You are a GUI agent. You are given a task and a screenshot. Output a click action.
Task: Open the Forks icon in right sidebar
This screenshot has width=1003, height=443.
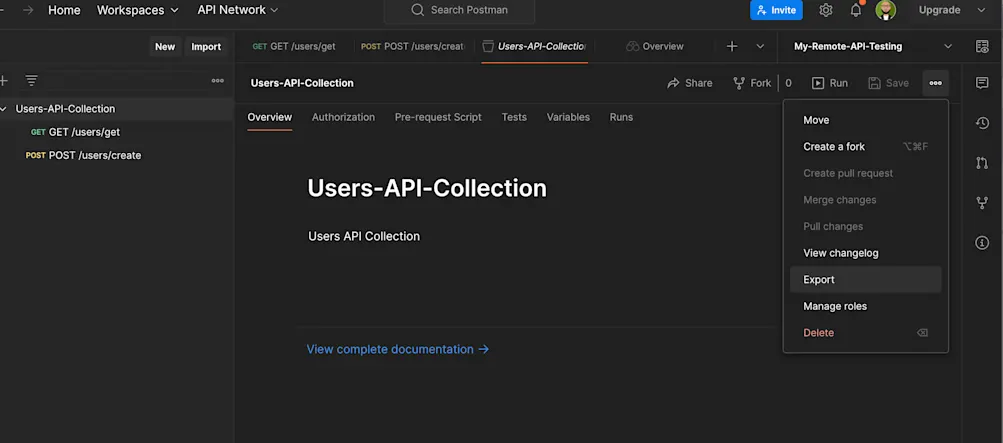(982, 203)
